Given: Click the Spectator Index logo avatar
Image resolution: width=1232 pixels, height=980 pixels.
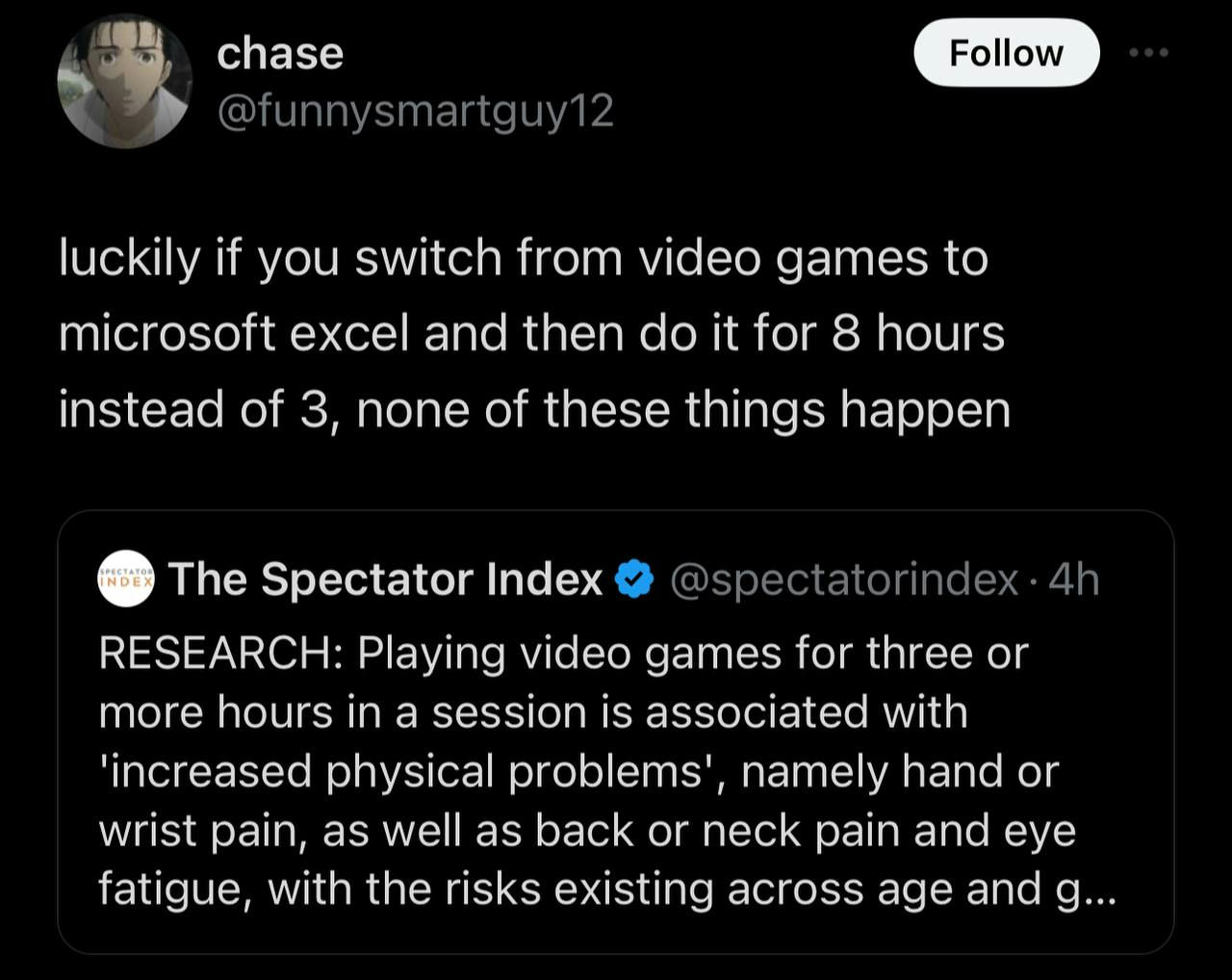Looking at the screenshot, I should [x=126, y=580].
